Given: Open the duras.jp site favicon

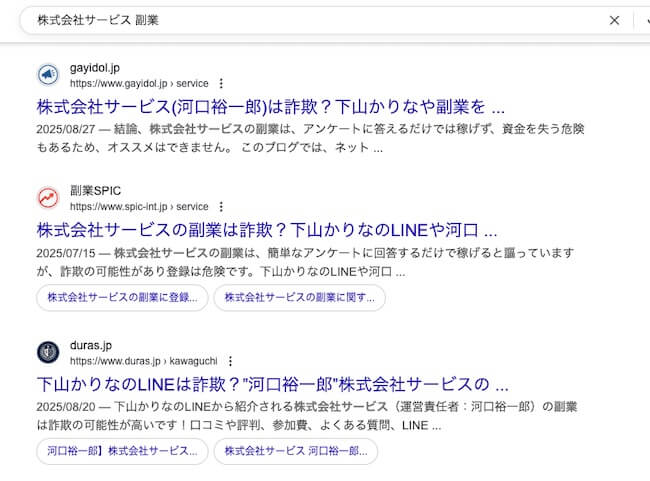Looking at the screenshot, I should [49, 352].
